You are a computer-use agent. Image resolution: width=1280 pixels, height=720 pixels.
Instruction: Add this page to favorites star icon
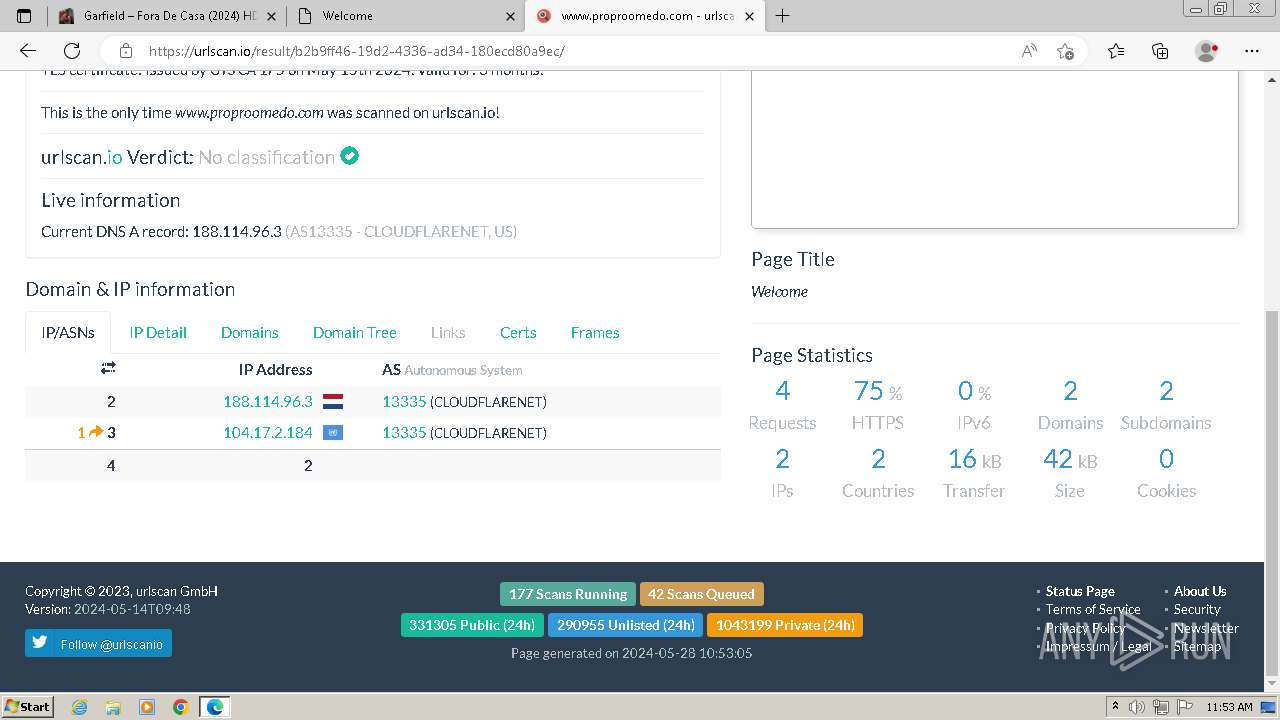tap(1065, 51)
